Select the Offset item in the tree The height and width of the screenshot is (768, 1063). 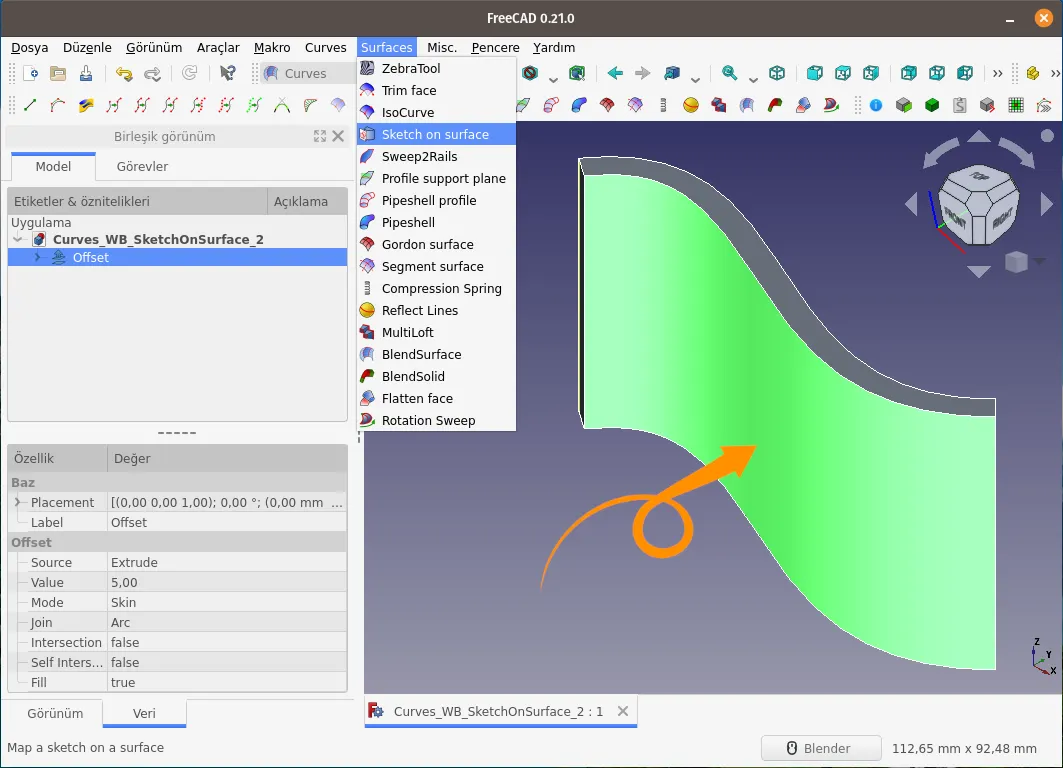177,258
